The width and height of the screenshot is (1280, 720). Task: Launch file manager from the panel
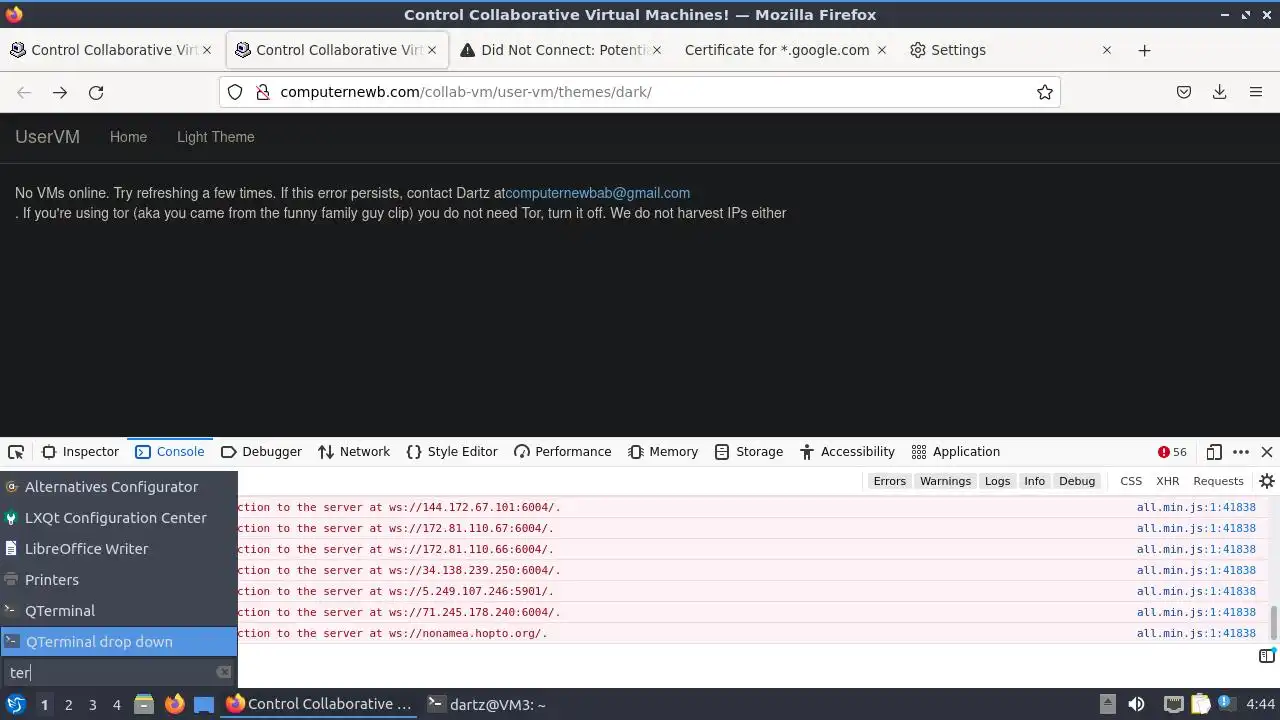[144, 704]
